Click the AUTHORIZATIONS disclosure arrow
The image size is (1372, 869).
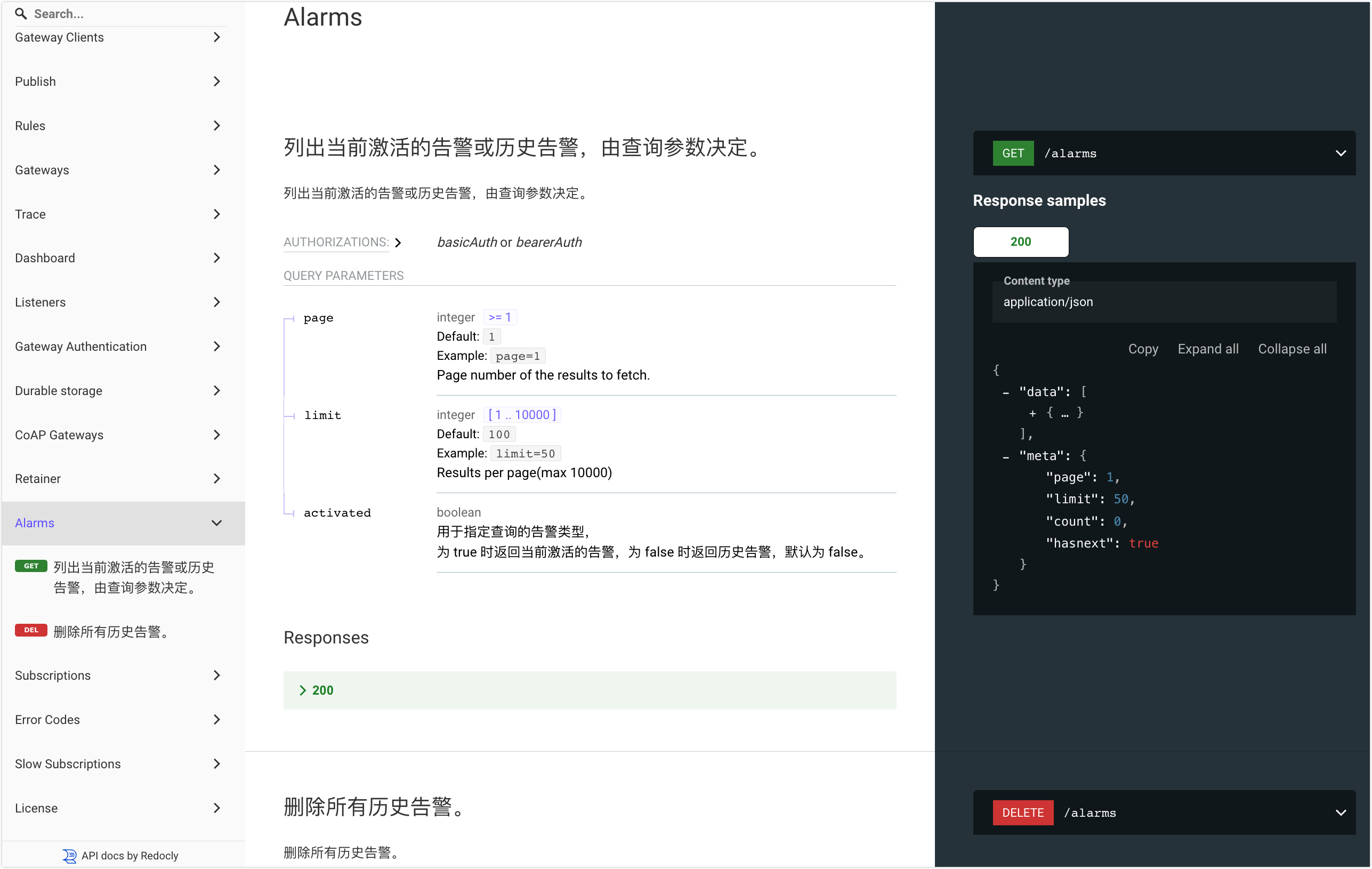(398, 242)
